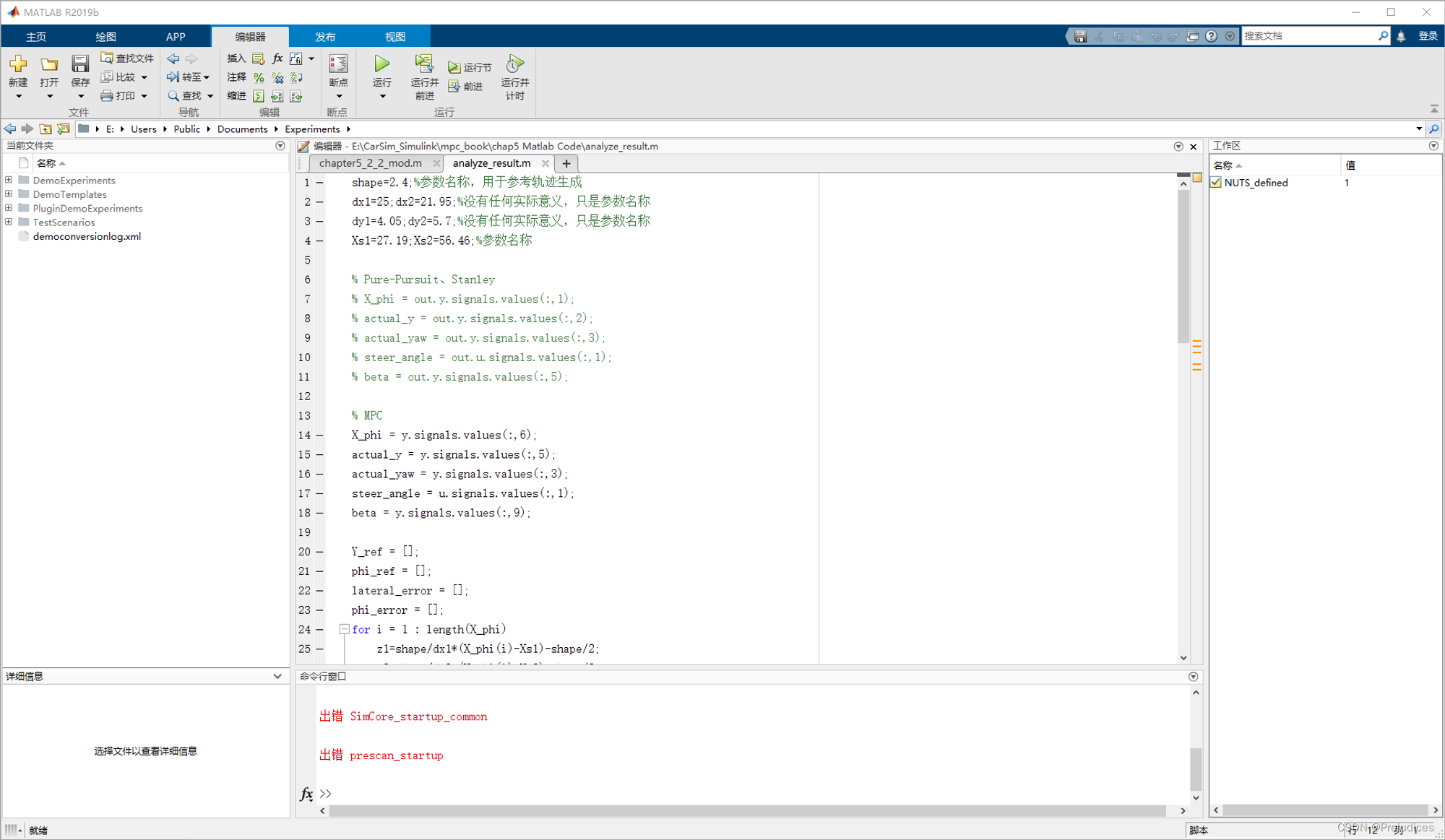Click the Compare (比较) icon

[x=106, y=77]
